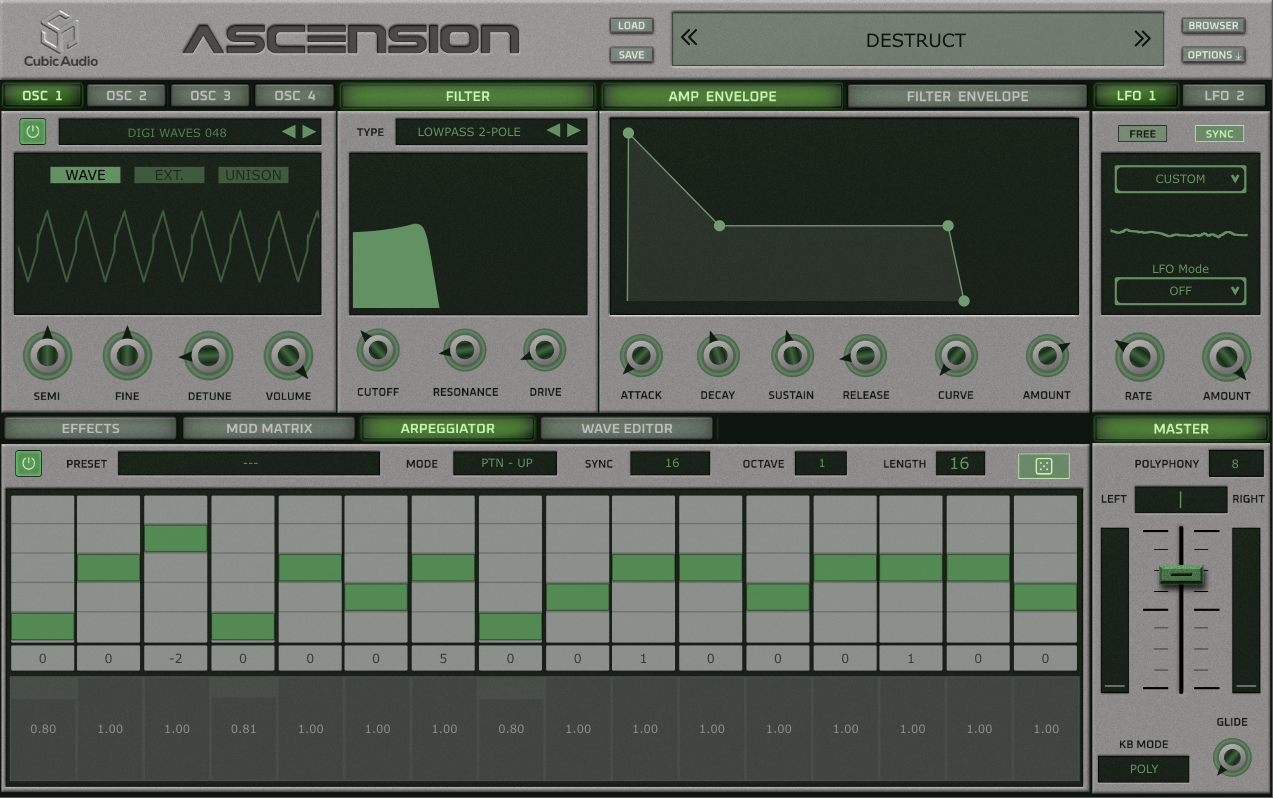Click the envelope SUSTAIN knob
Viewport: 1273px width, 798px height.
coord(791,355)
